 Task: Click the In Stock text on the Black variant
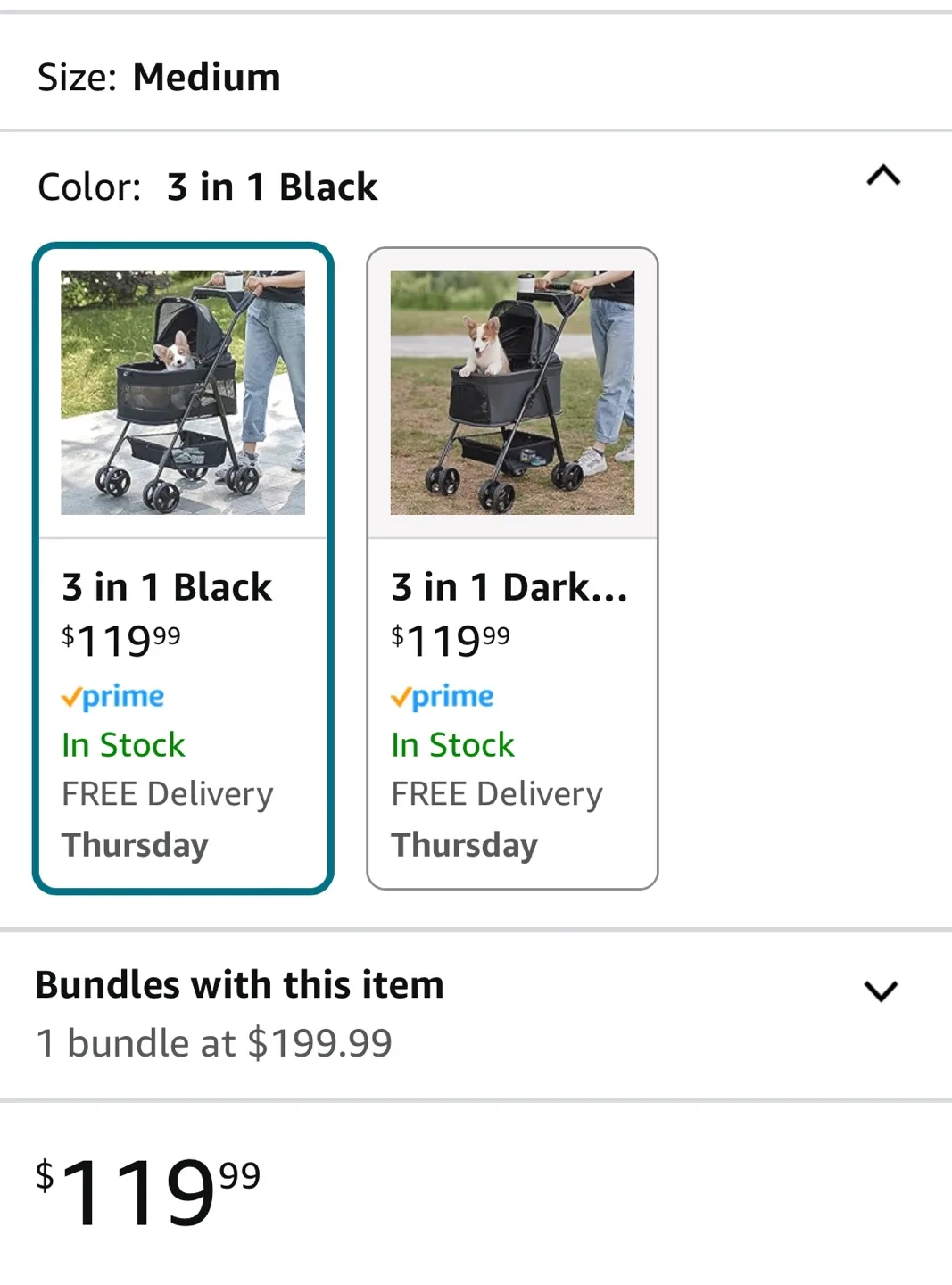tap(122, 744)
